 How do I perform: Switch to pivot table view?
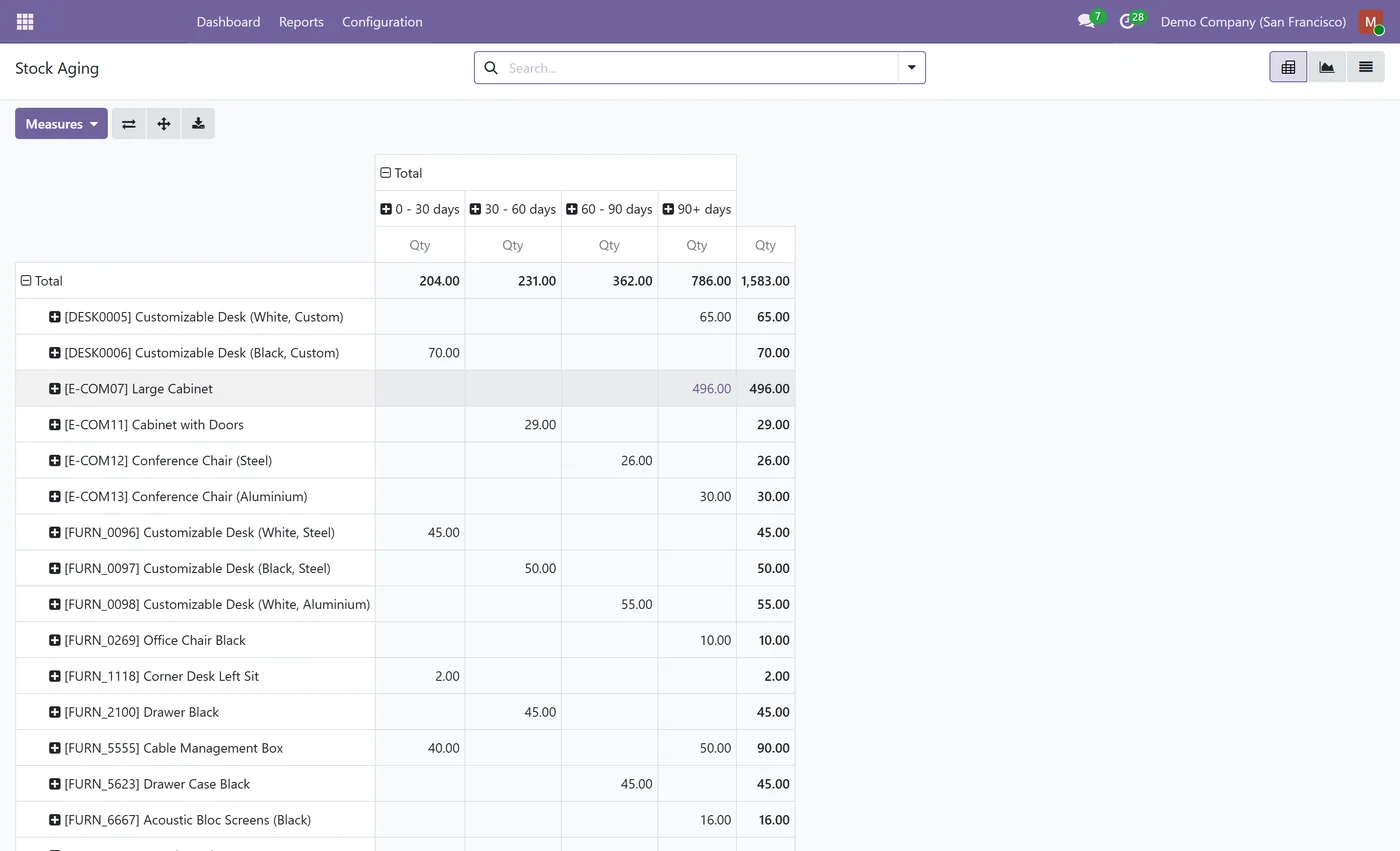pyautogui.click(x=1288, y=67)
